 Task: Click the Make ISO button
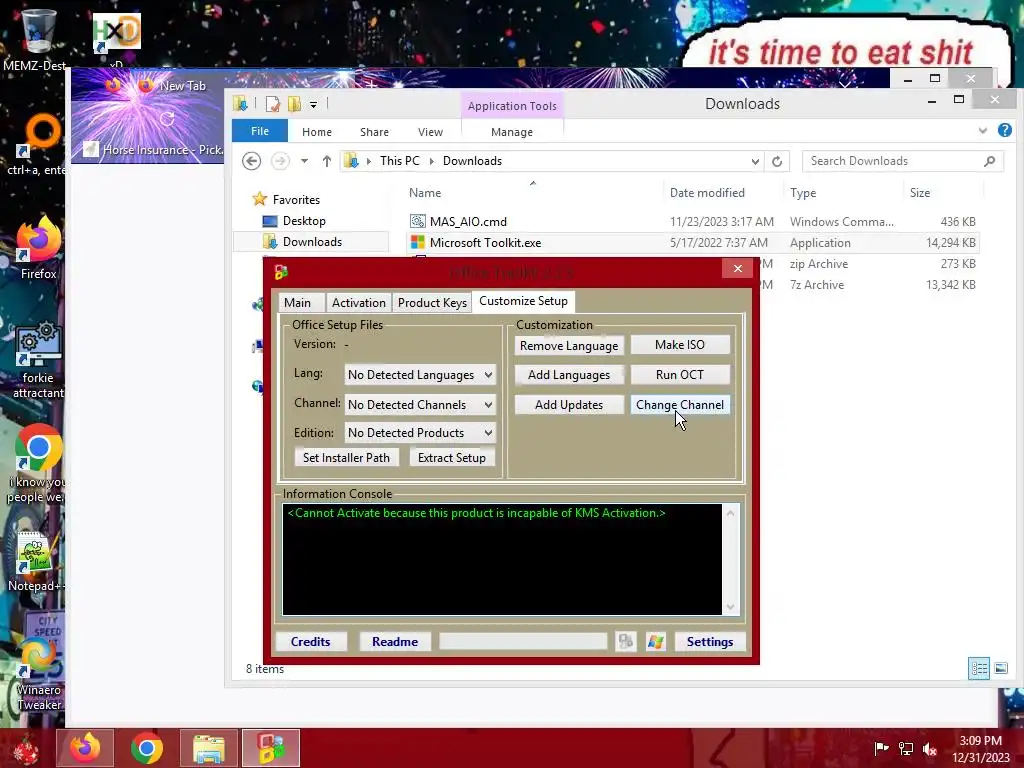[680, 345]
